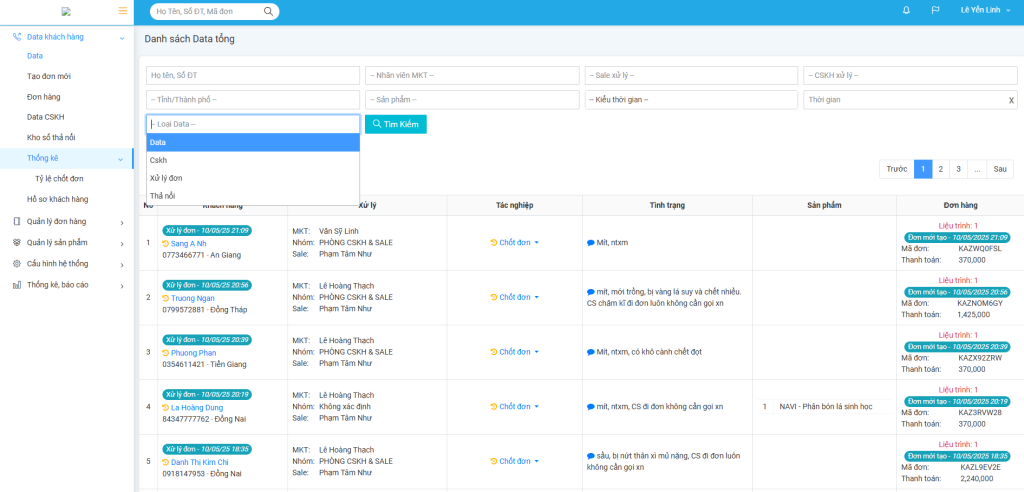Click the Họ tên, Số ĐT filter field

coord(252,76)
